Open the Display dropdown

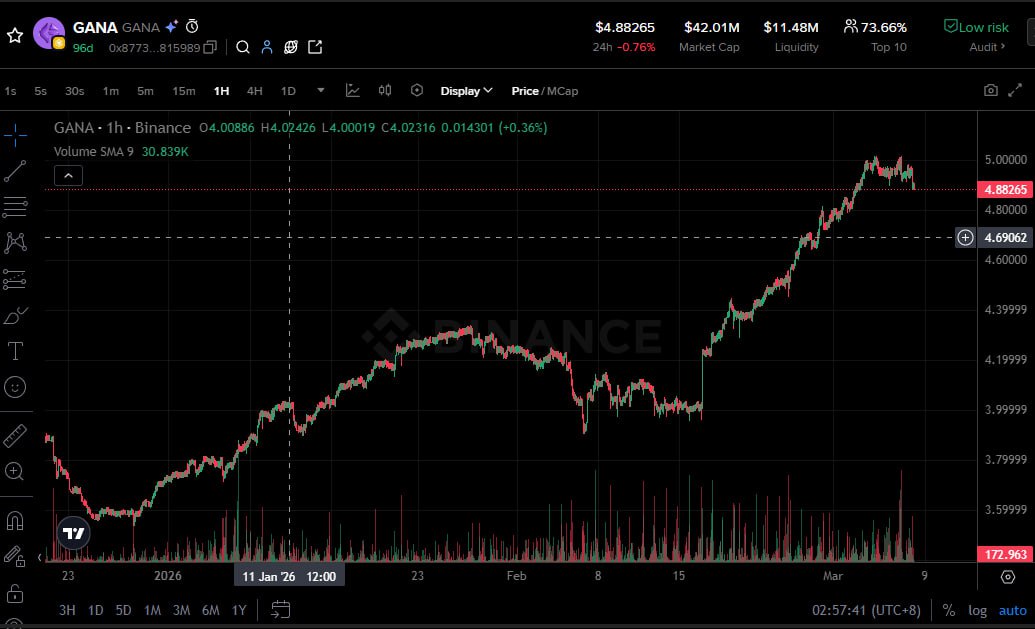tap(466, 91)
